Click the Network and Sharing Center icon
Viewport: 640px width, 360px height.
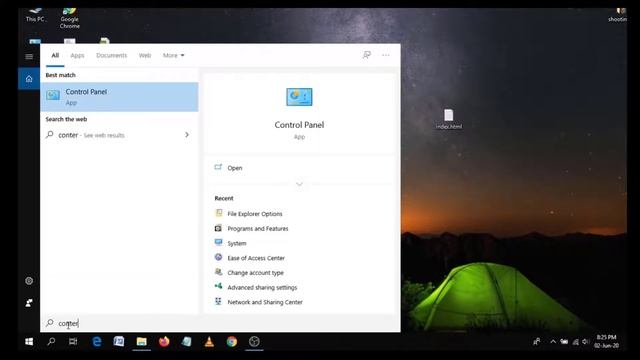click(x=219, y=301)
